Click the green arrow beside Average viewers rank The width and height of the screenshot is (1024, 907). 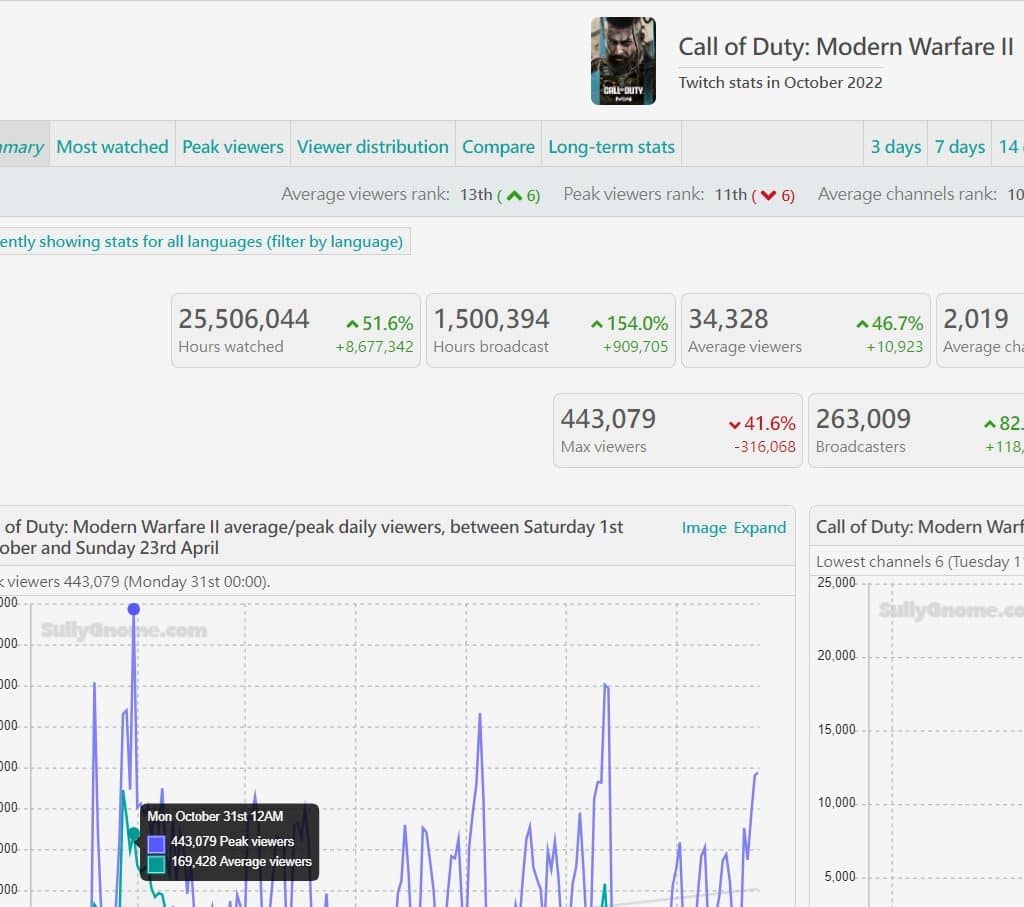pos(514,196)
